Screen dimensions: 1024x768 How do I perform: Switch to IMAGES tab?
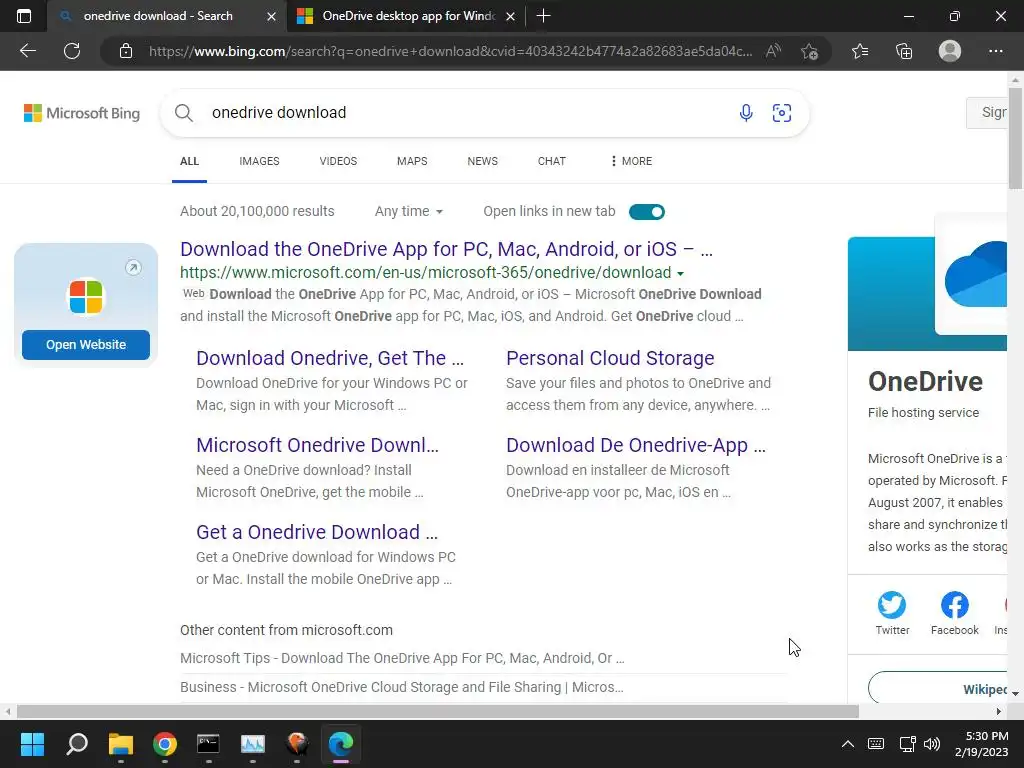coord(259,161)
